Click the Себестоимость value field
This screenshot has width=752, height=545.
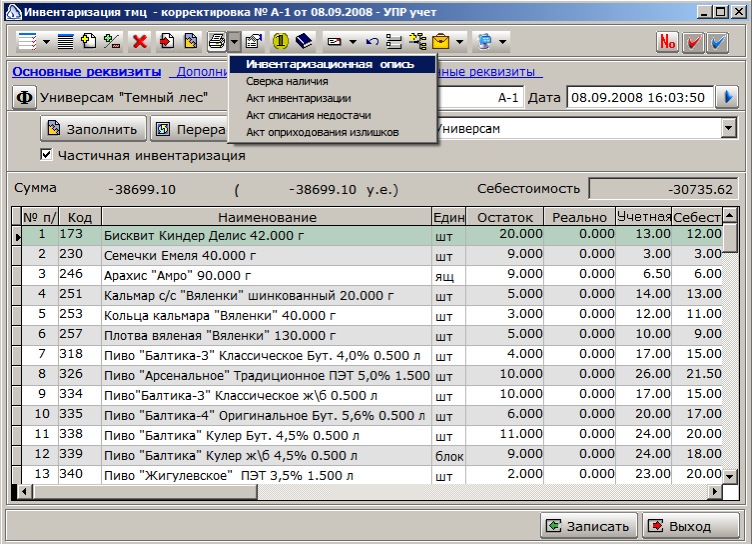(x=662, y=189)
